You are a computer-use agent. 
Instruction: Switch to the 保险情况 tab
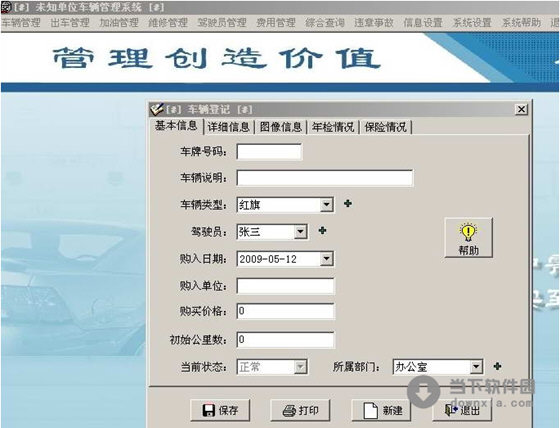(385, 127)
